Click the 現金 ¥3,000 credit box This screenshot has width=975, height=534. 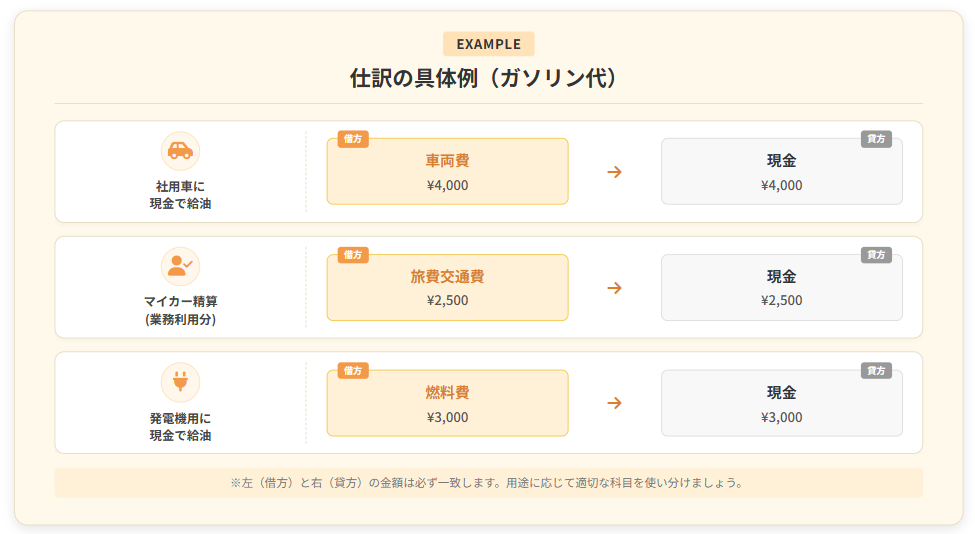781,404
